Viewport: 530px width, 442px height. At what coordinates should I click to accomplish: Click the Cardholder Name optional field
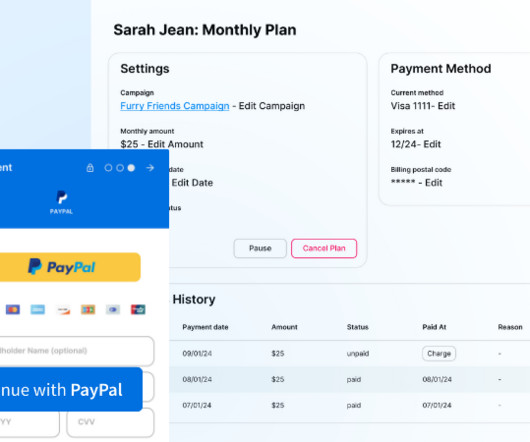click(x=77, y=351)
